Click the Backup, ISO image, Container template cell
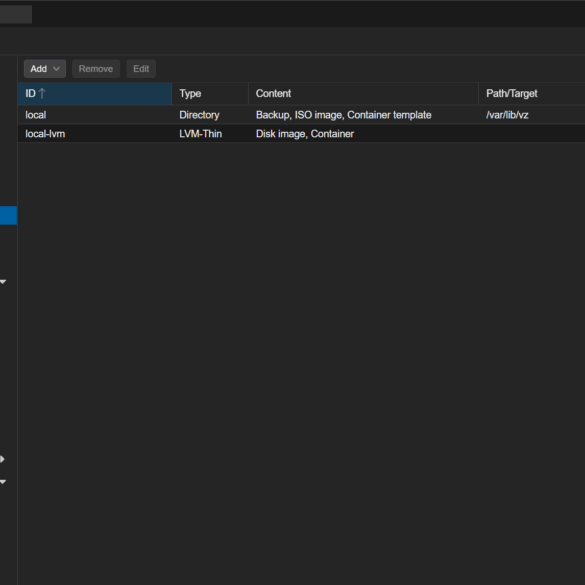This screenshot has width=585, height=585. click(344, 115)
